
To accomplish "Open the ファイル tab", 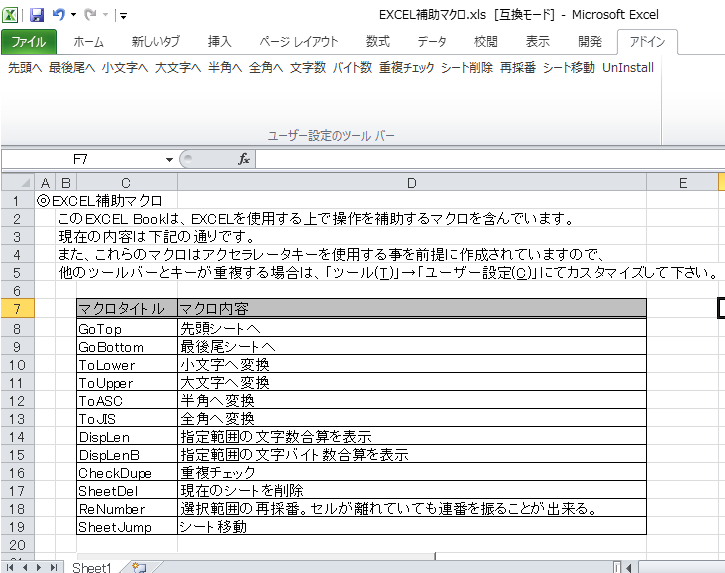I will tap(29, 42).
